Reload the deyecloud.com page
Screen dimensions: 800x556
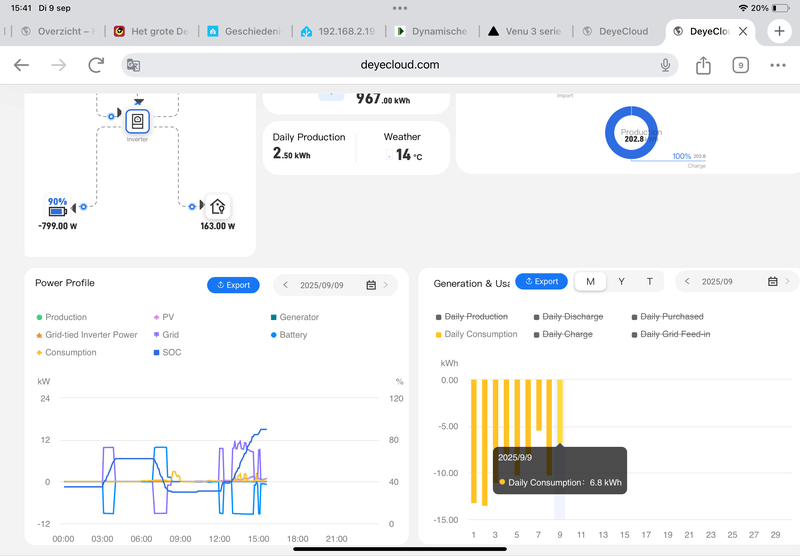click(96, 65)
